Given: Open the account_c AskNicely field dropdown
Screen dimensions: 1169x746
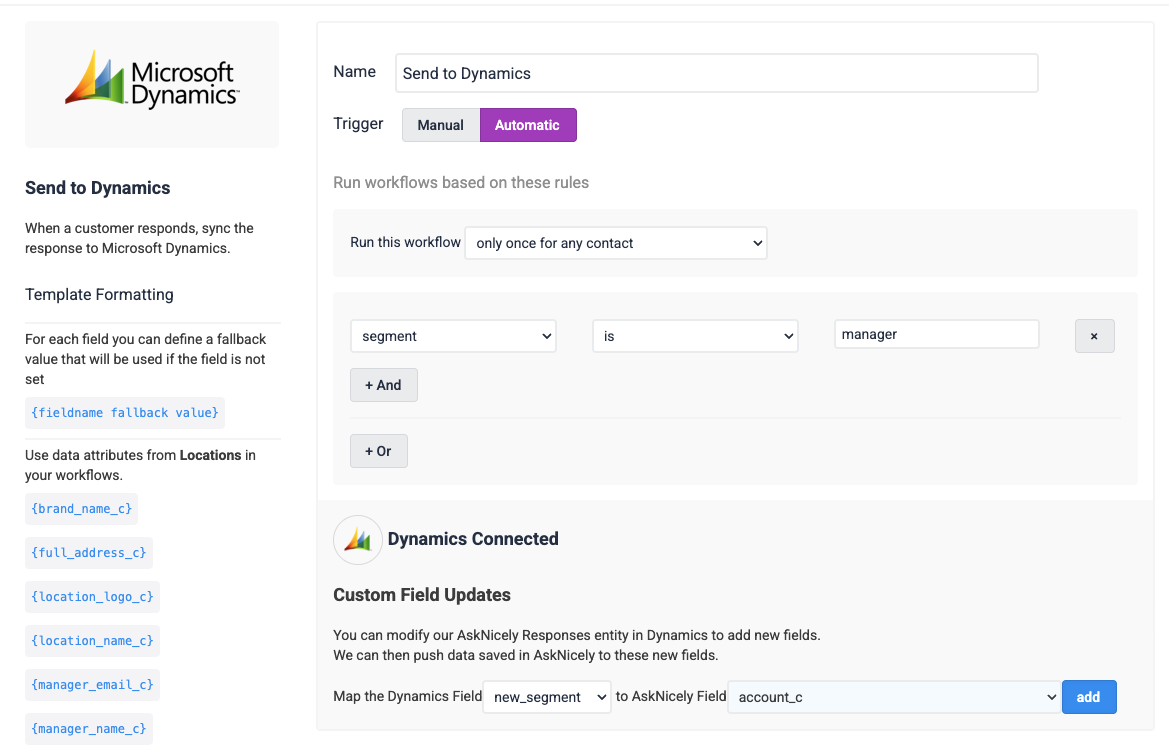Looking at the screenshot, I should (x=895, y=697).
